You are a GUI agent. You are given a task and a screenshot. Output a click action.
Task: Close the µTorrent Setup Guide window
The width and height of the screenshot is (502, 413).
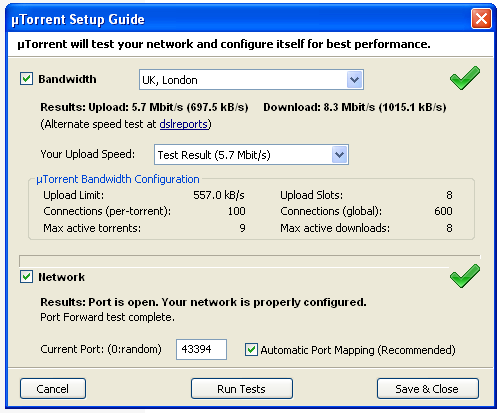(481, 19)
